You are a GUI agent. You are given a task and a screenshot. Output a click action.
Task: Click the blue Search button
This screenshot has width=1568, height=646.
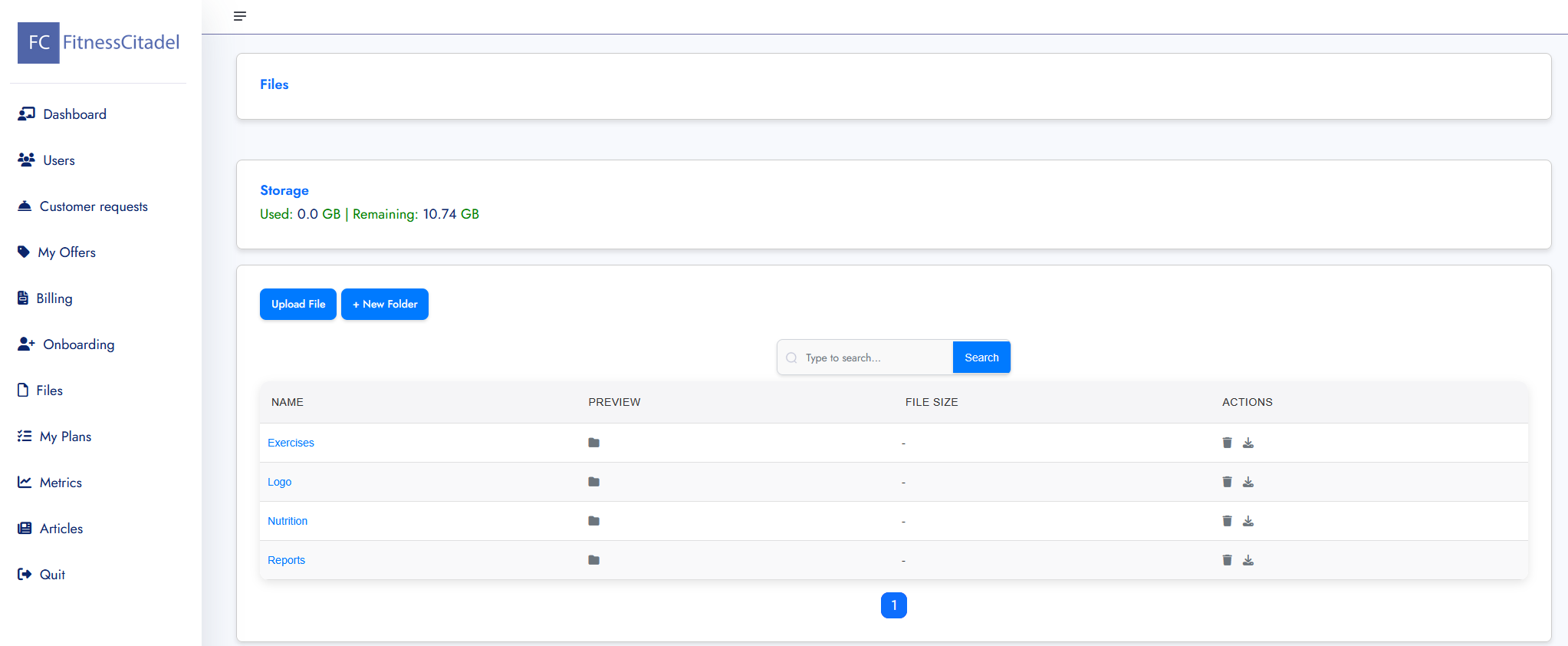(981, 358)
